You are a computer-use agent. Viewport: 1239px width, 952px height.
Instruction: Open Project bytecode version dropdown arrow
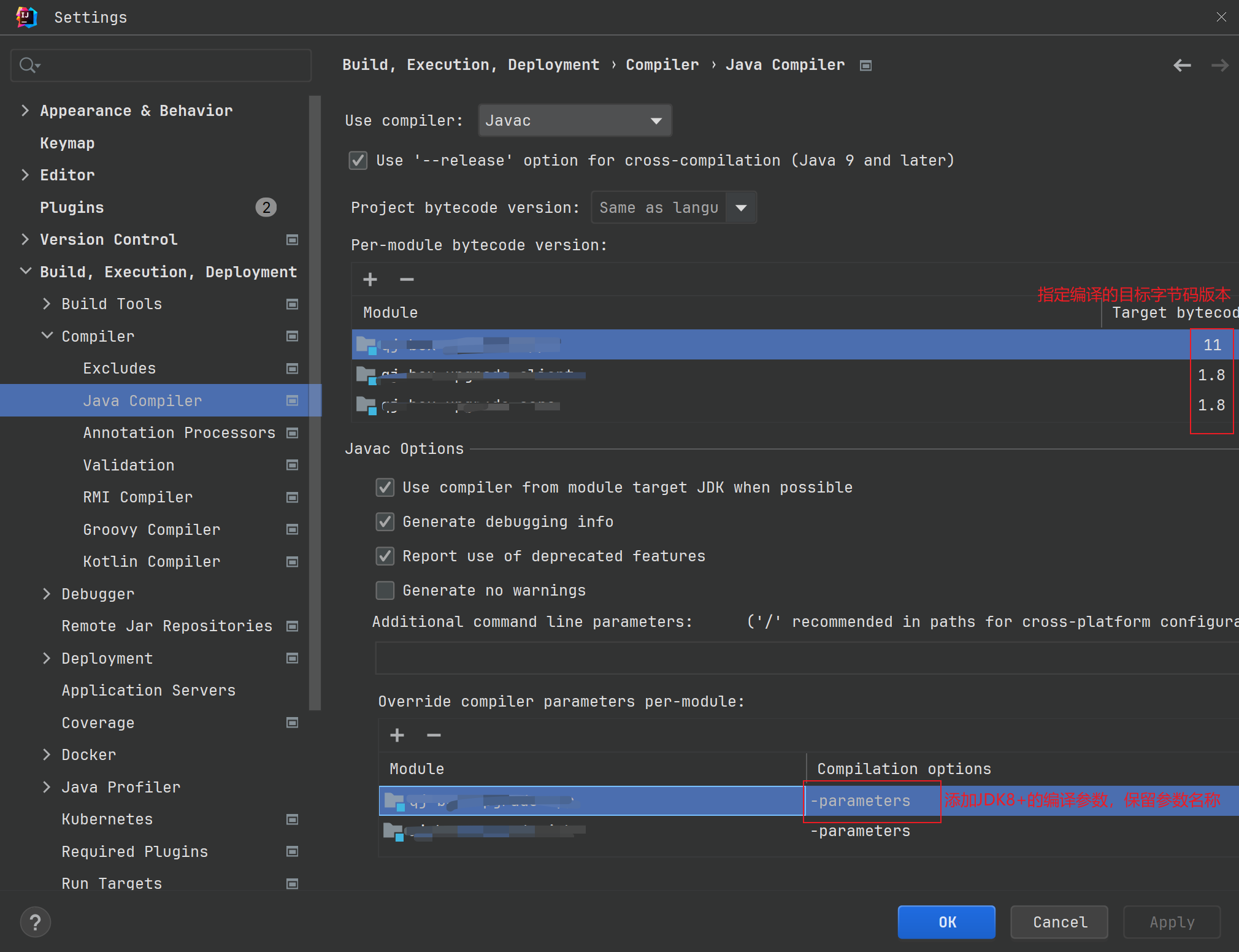(741, 208)
